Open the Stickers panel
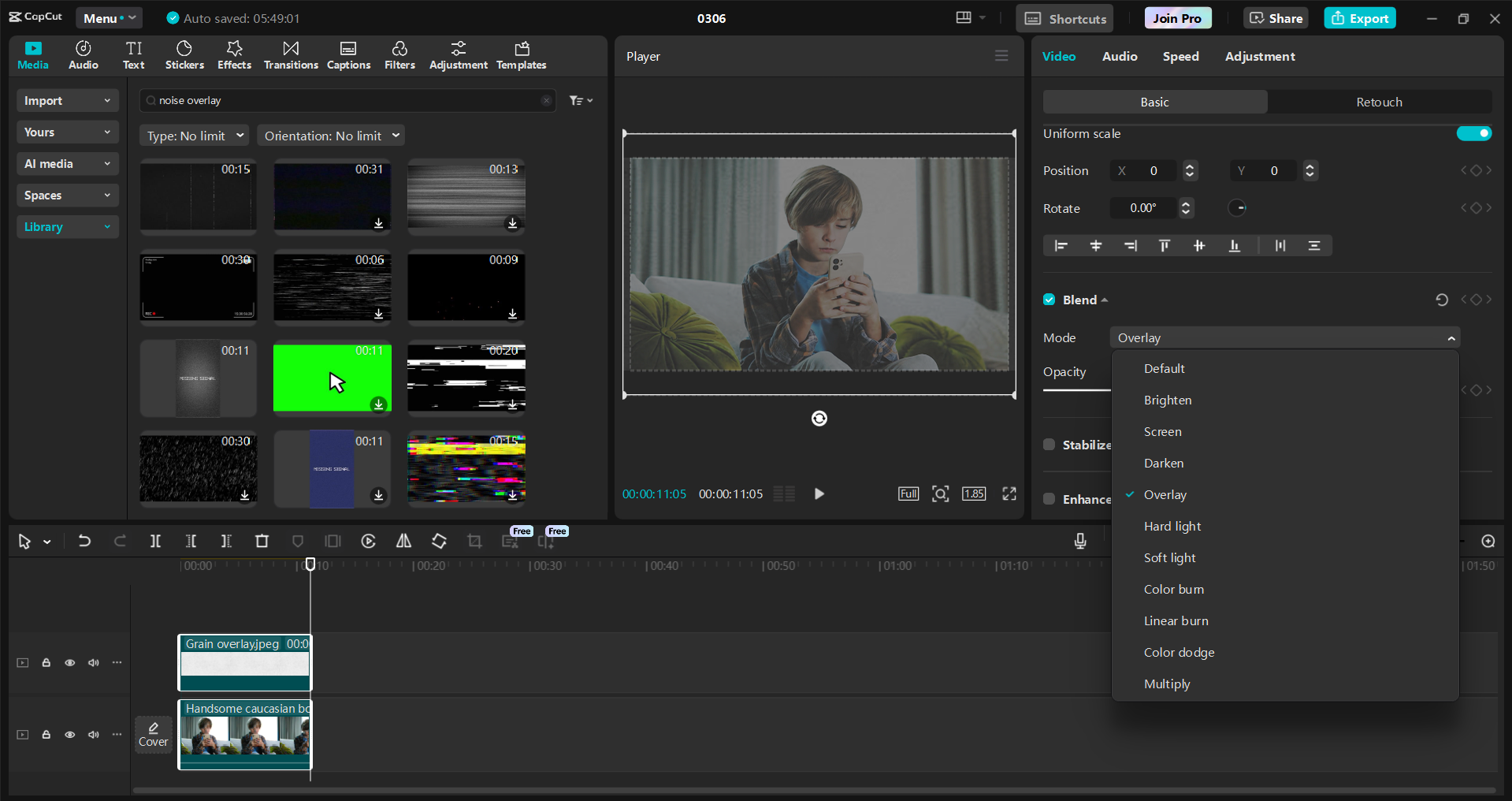1512x801 pixels. tap(184, 55)
